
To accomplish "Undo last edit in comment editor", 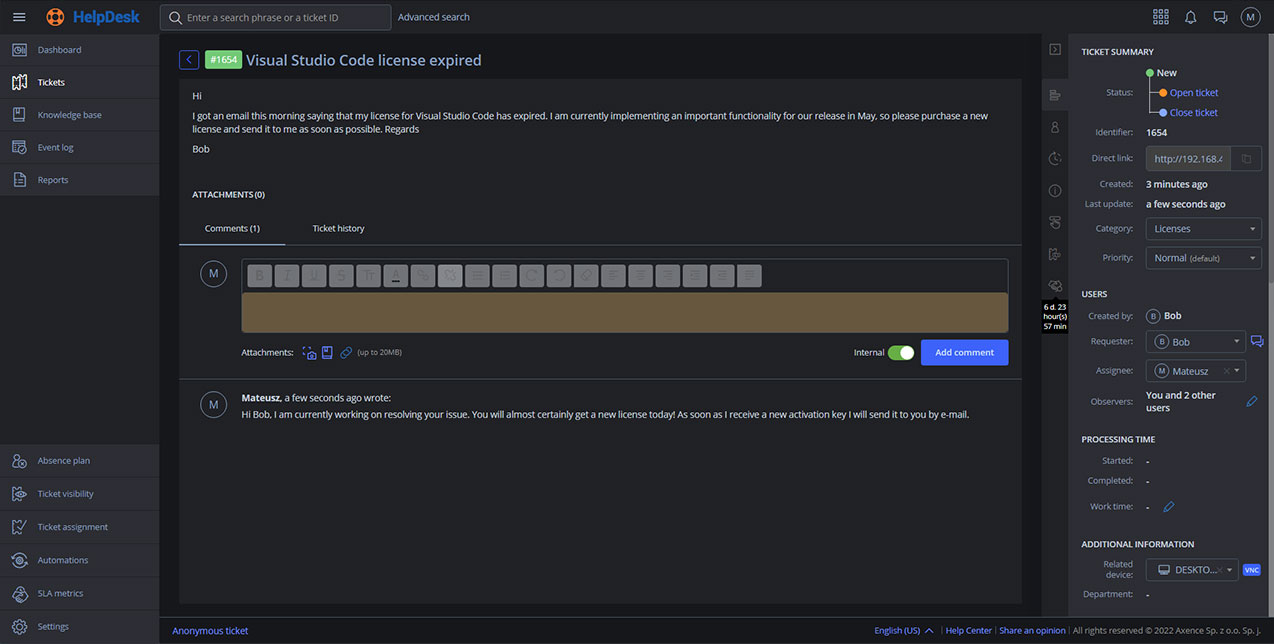I will point(559,276).
